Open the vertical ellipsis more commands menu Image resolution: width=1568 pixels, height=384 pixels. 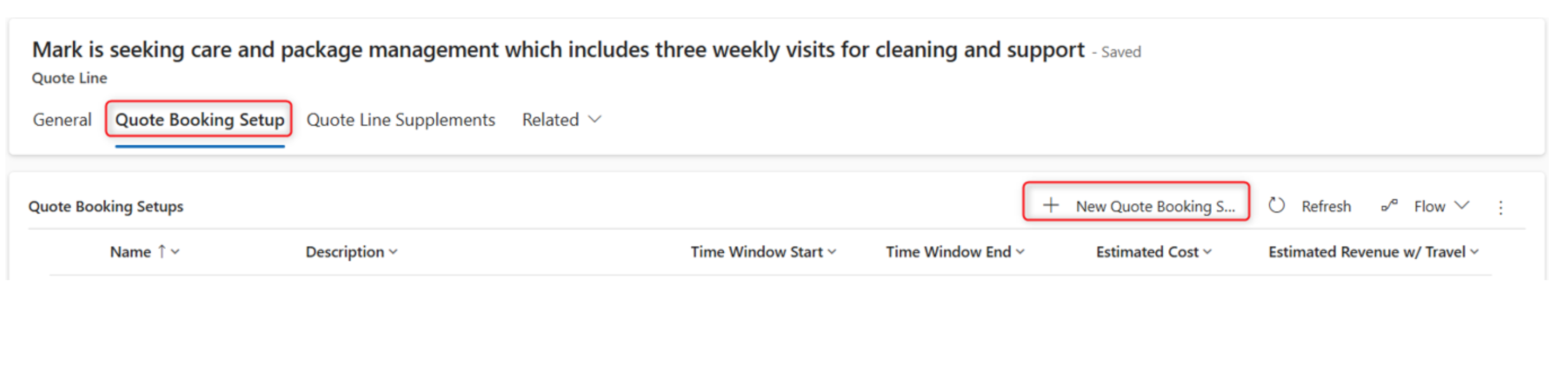[1500, 208]
